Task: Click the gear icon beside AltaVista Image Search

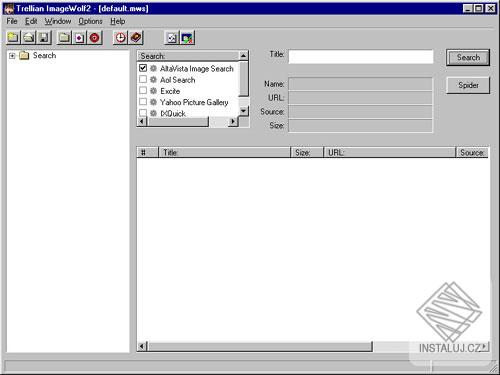Action: pos(153,68)
